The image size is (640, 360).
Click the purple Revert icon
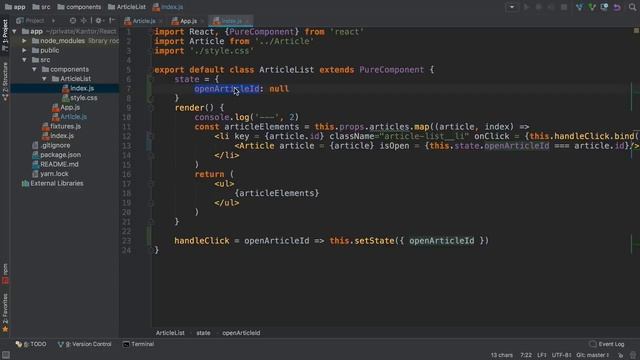point(617,7)
